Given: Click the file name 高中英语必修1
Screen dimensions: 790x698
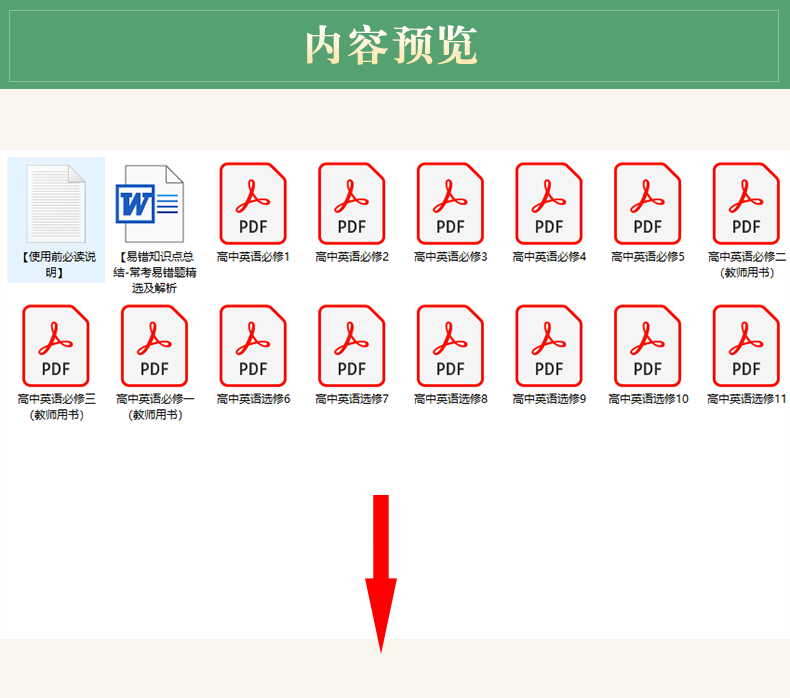Looking at the screenshot, I should tap(253, 257).
